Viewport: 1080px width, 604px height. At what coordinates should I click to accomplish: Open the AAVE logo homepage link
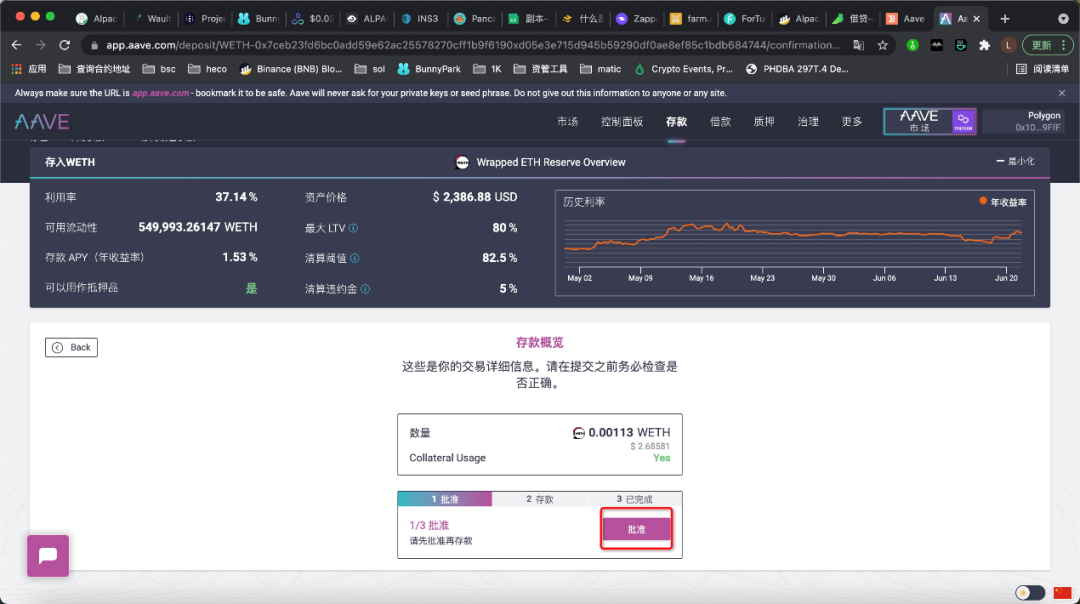(x=41, y=121)
